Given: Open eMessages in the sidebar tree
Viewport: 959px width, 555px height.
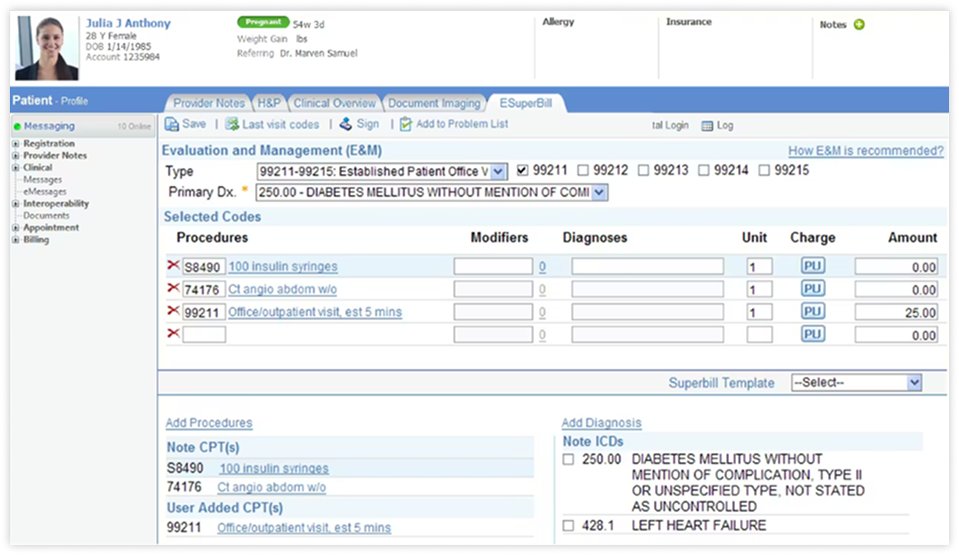Looking at the screenshot, I should click(45, 192).
